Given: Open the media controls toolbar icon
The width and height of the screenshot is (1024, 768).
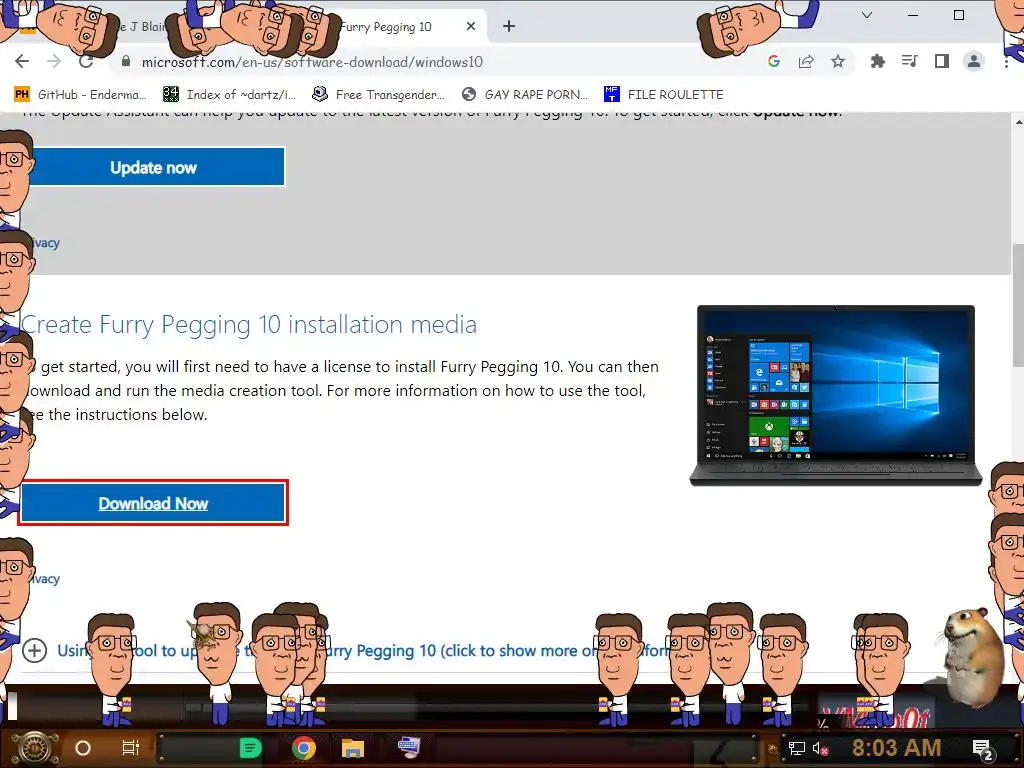Looking at the screenshot, I should click(x=909, y=61).
